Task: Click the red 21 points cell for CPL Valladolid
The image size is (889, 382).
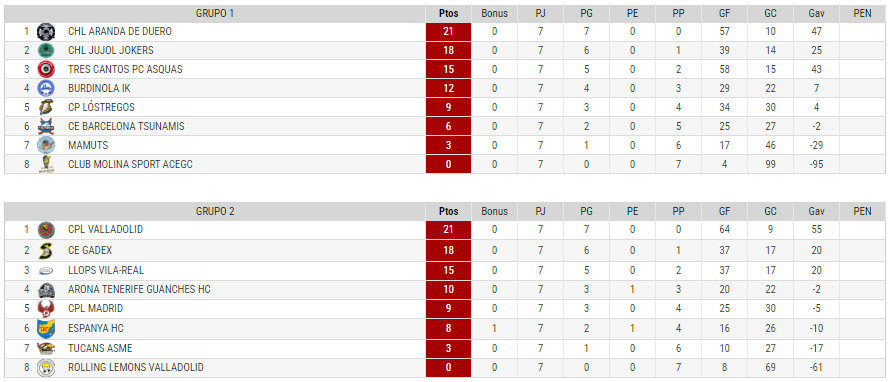Action: pos(448,230)
